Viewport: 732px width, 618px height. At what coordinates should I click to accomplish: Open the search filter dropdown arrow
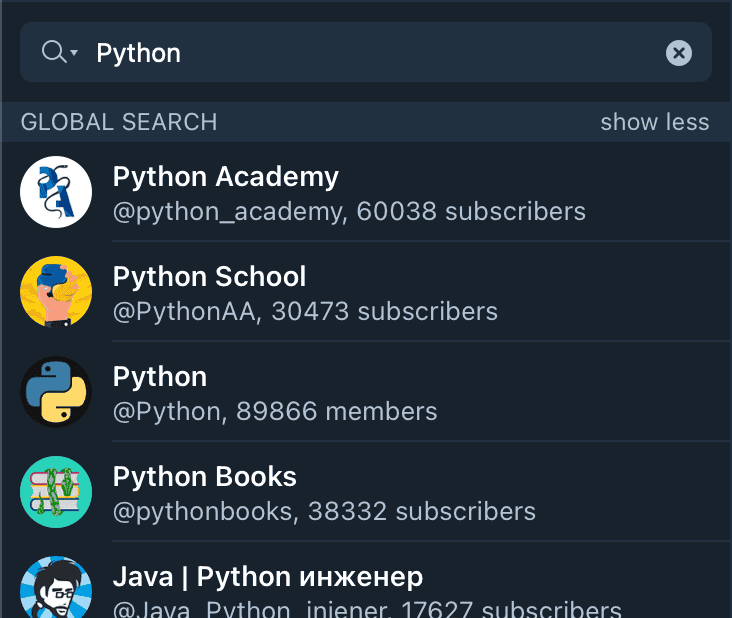pos(74,54)
